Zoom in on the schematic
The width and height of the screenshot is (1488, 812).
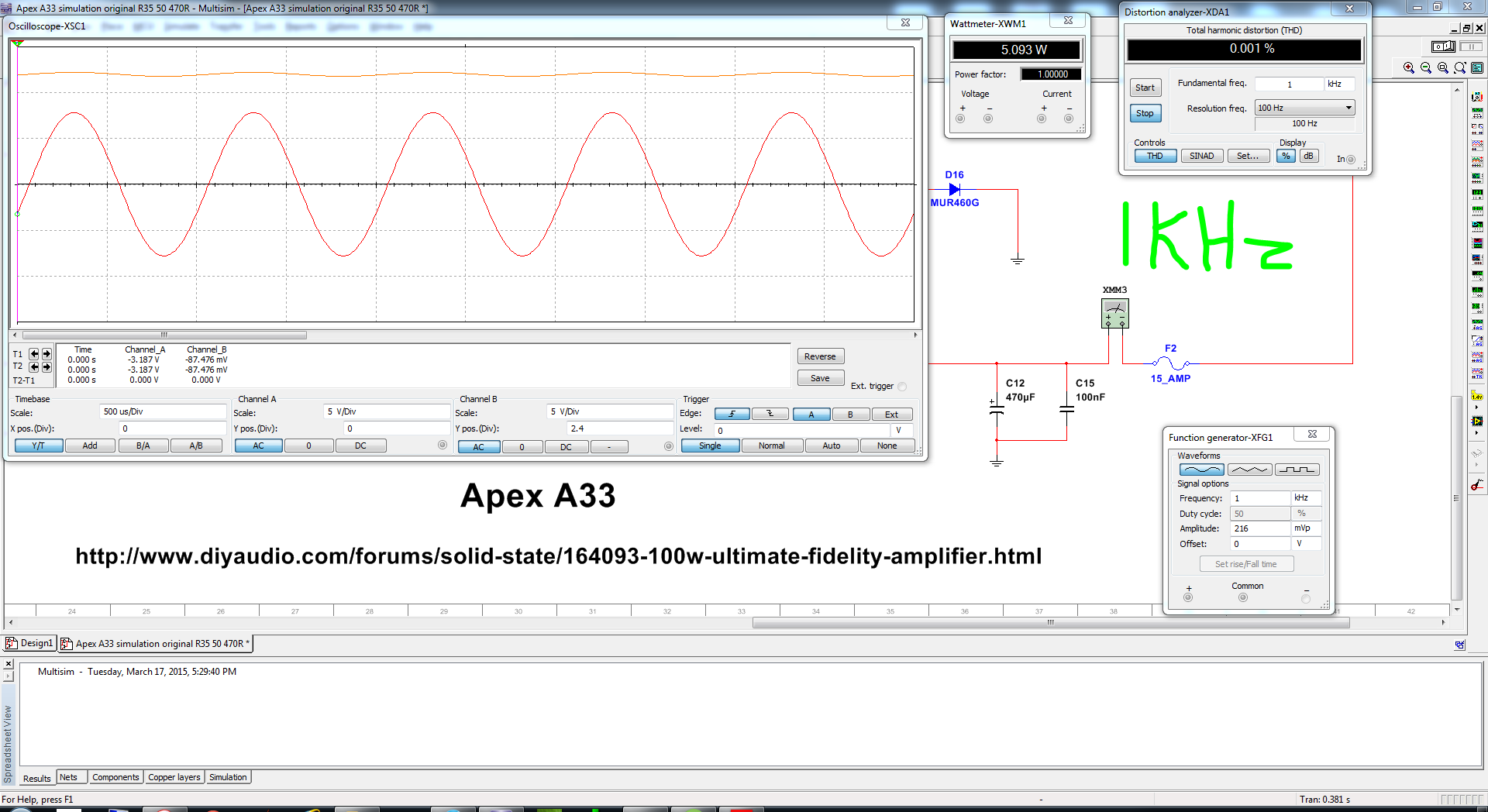point(1409,68)
